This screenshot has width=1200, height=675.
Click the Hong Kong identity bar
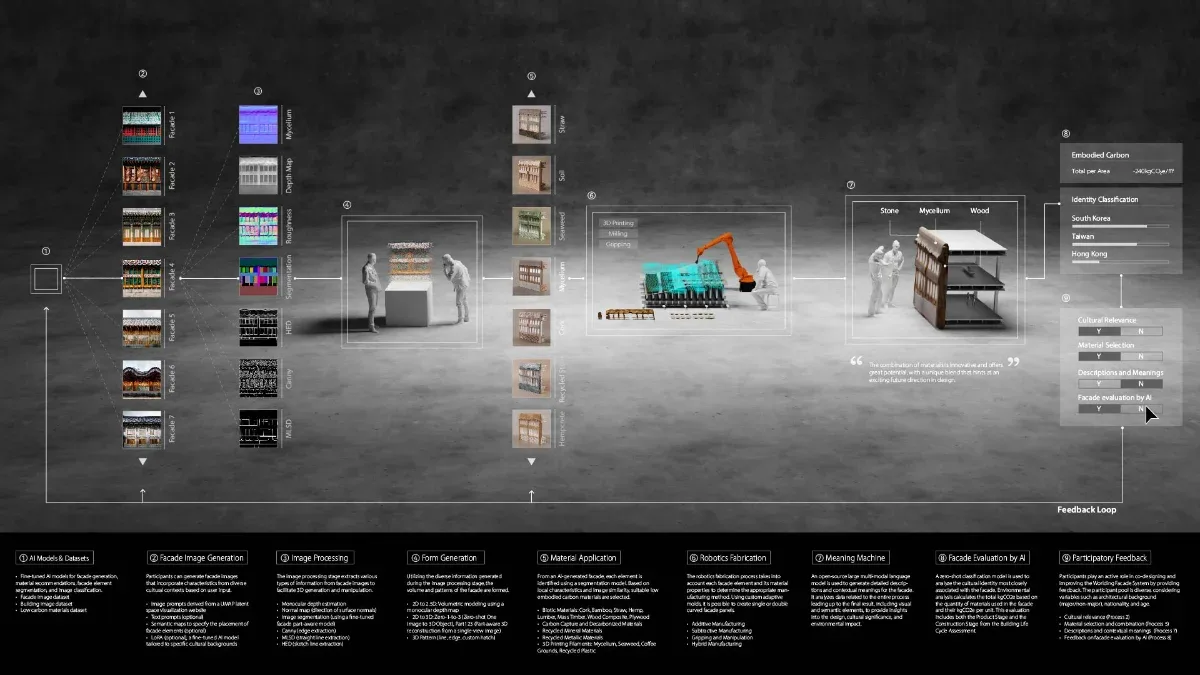click(1119, 260)
